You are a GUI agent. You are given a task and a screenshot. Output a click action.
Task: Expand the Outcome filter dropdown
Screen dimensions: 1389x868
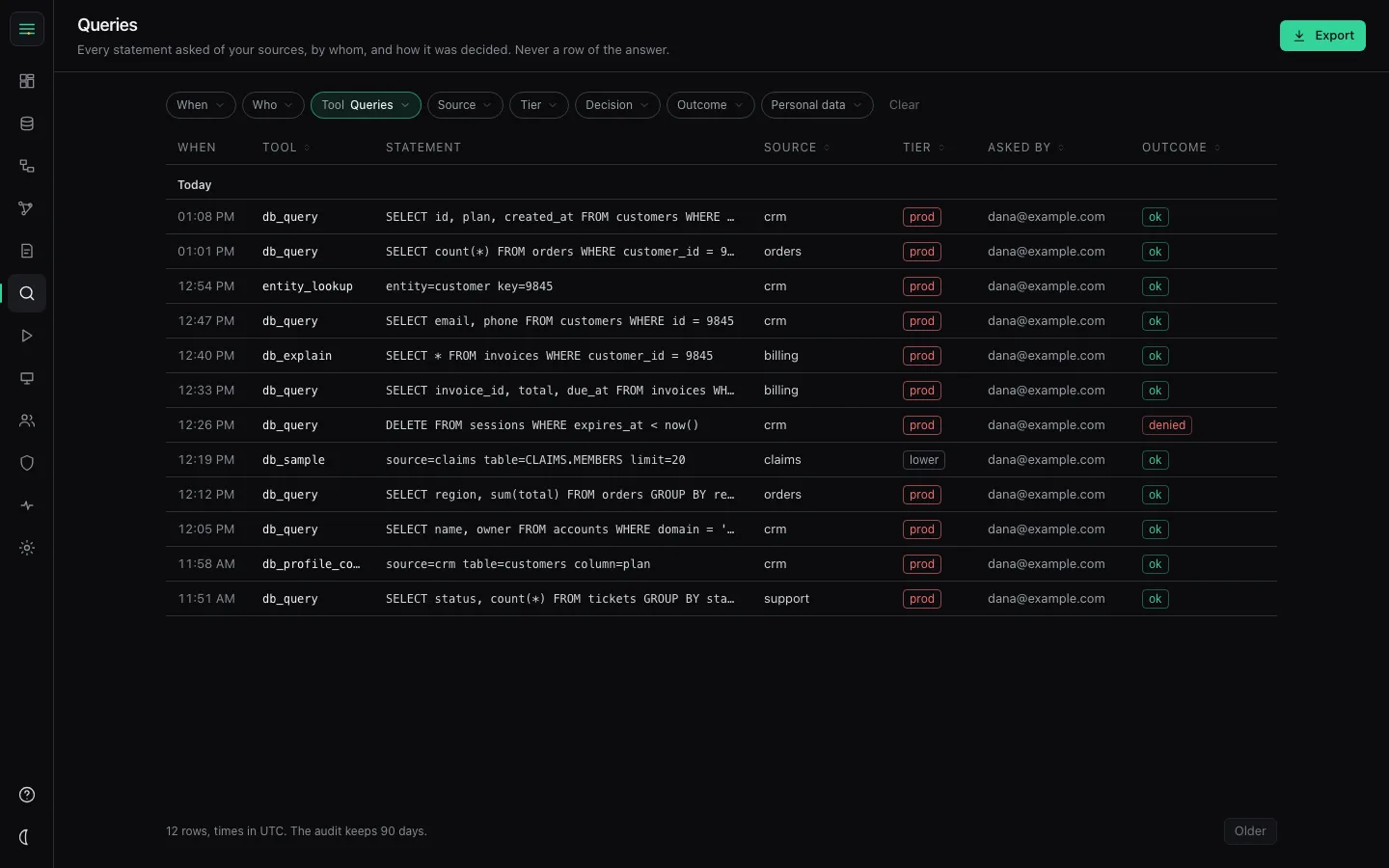[711, 105]
